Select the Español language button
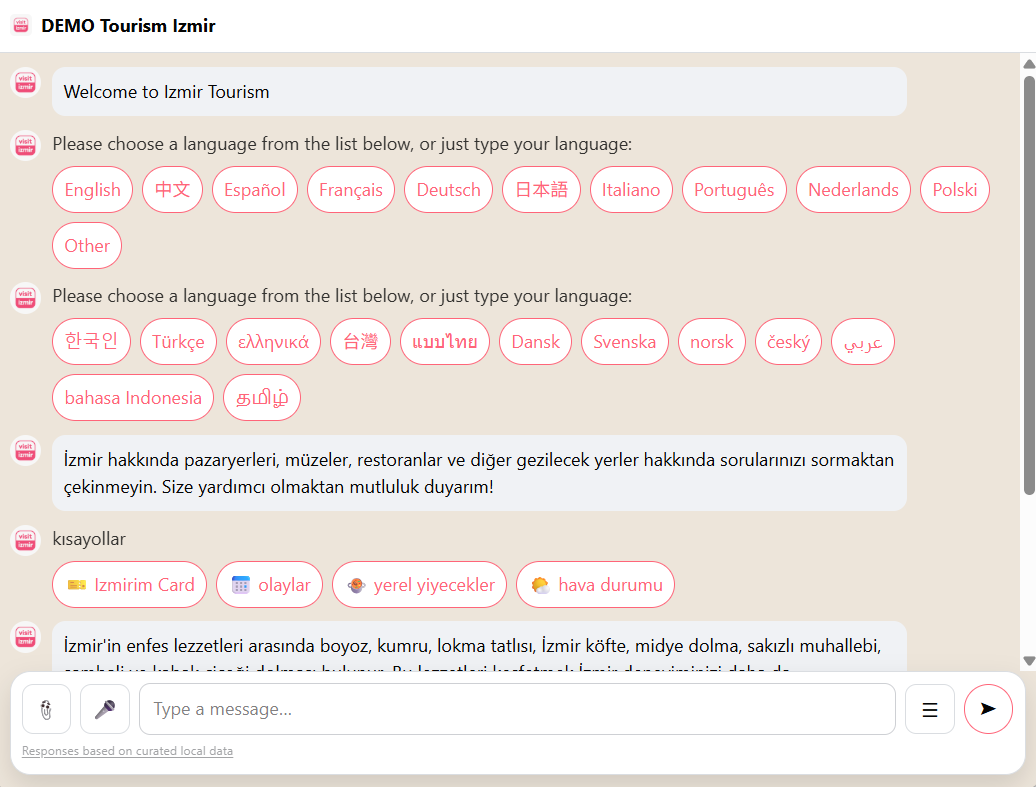 click(254, 190)
